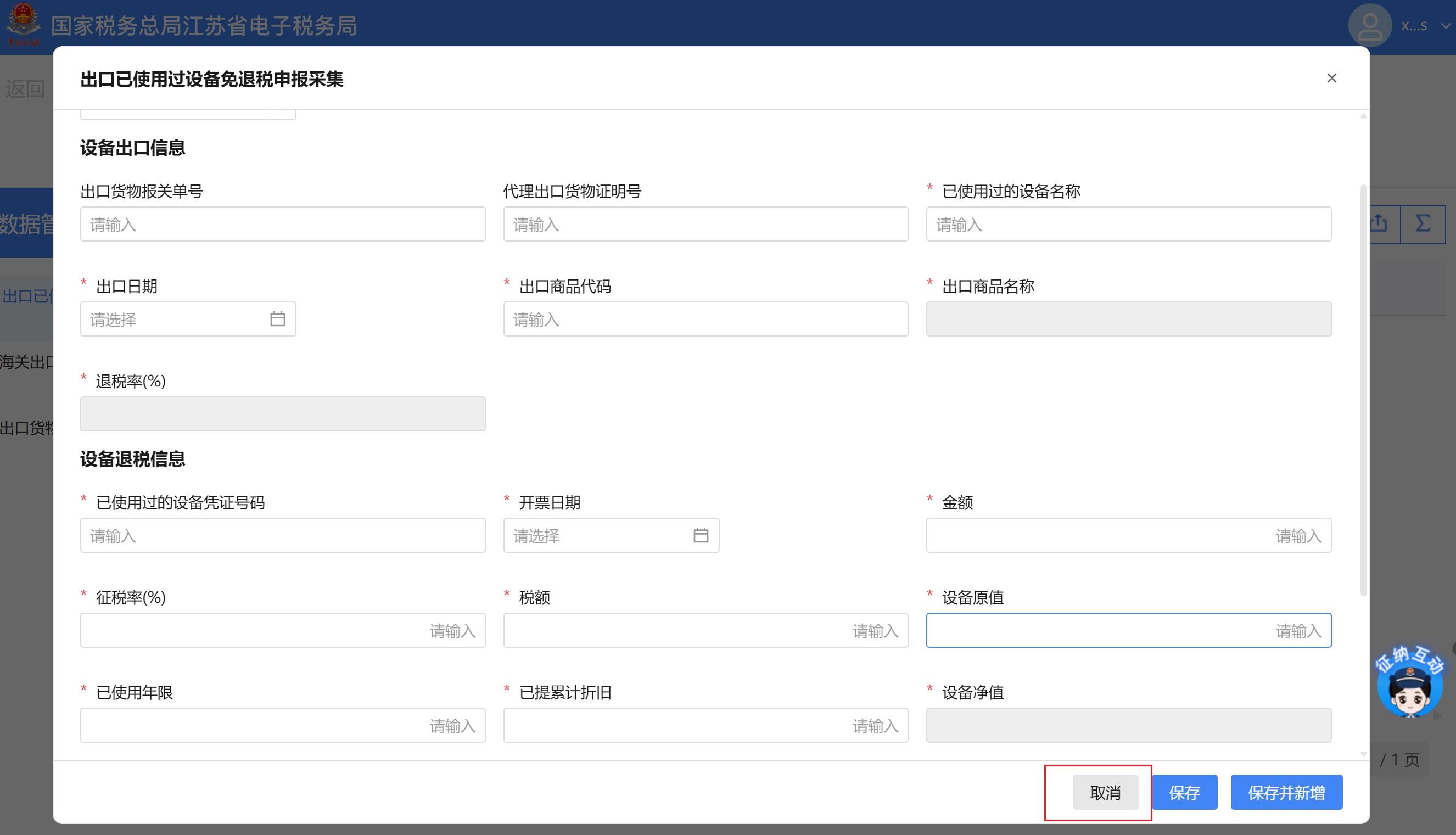Click the 出口商品代码 input field
The height and width of the screenshot is (835, 1456).
tap(705, 320)
